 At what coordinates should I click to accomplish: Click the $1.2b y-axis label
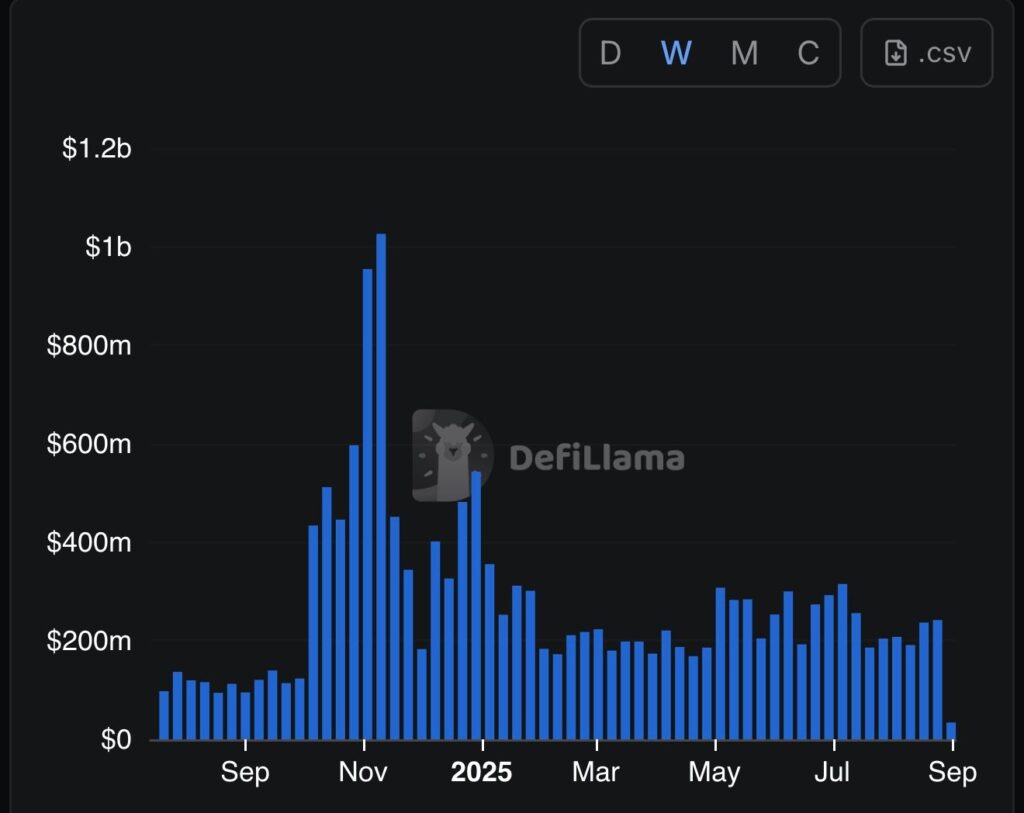(97, 148)
